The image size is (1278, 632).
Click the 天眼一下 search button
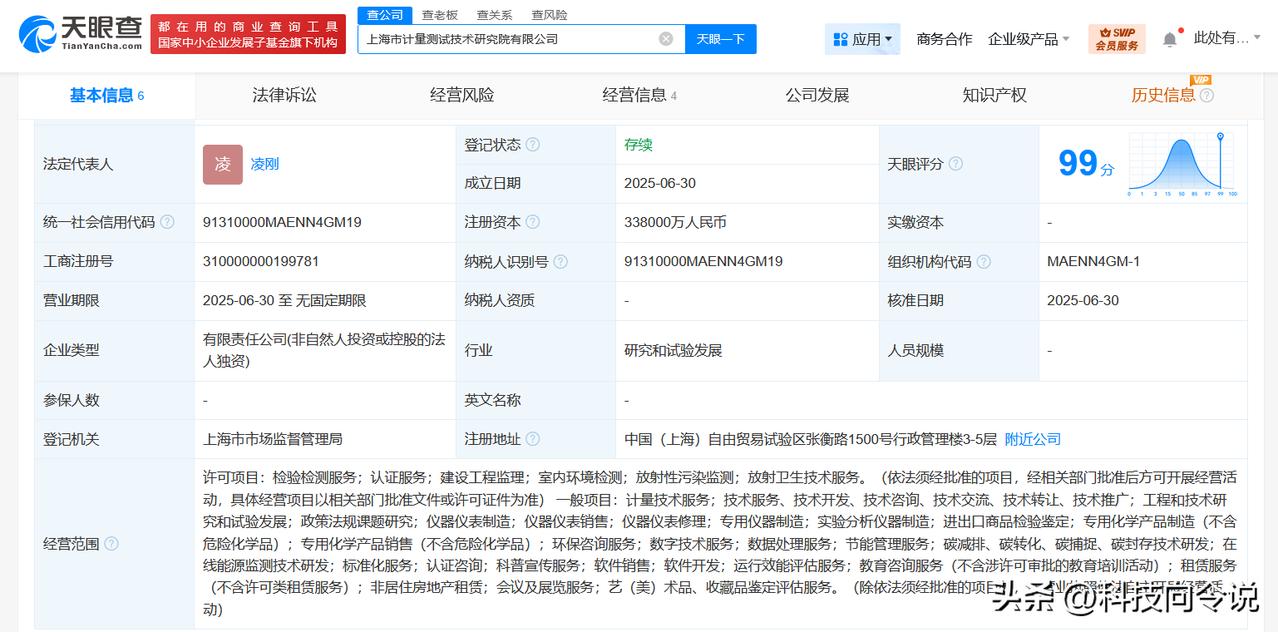coord(721,39)
